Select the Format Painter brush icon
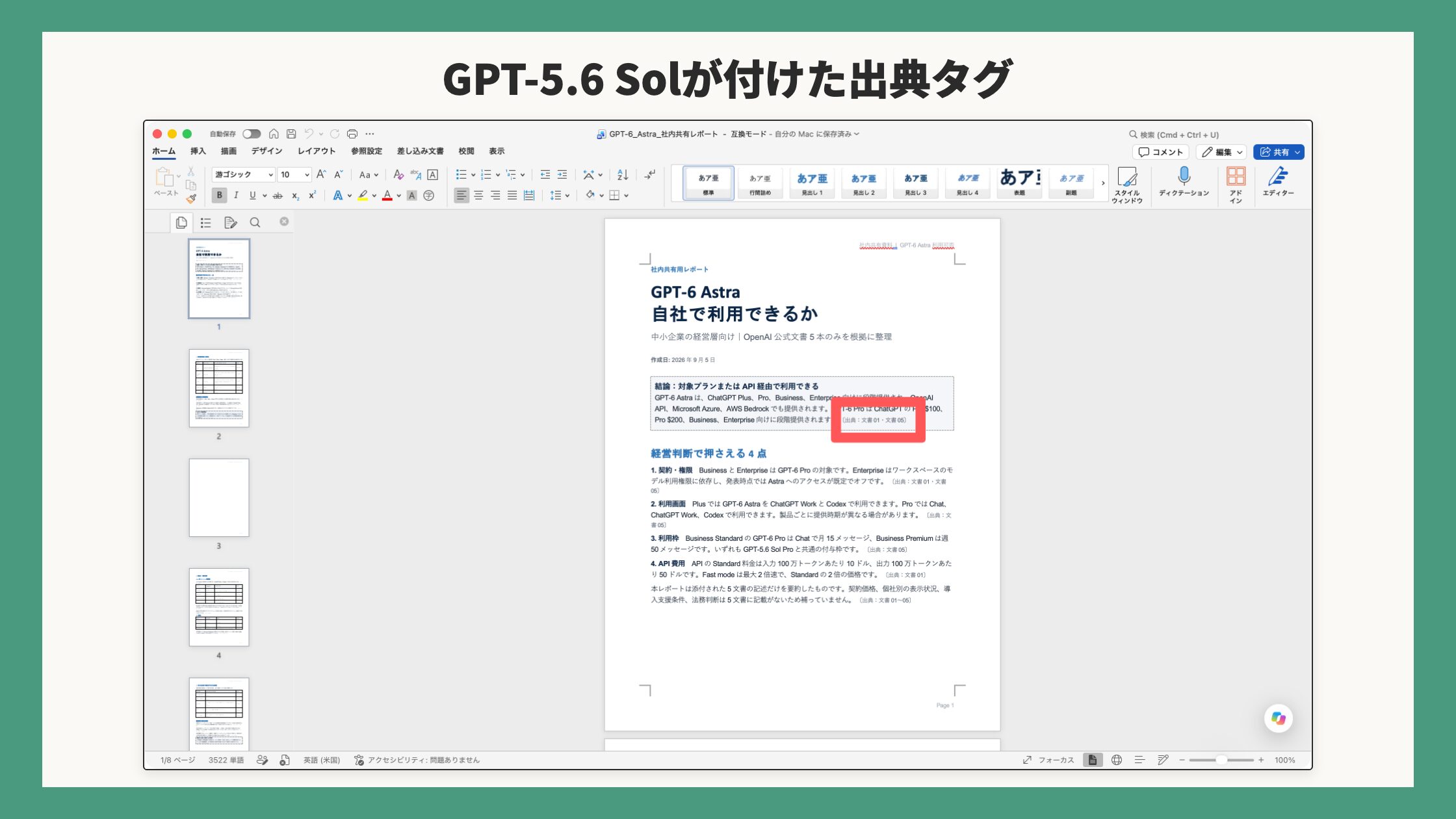The width and height of the screenshot is (1456, 819). click(x=191, y=198)
